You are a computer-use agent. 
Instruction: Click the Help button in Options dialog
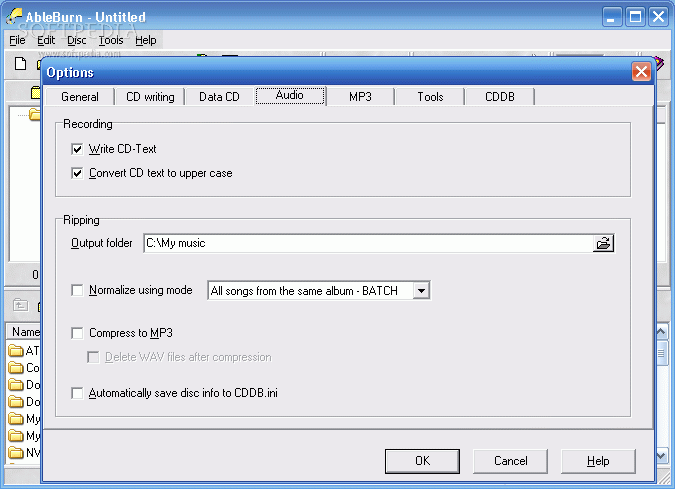[x=598, y=461]
